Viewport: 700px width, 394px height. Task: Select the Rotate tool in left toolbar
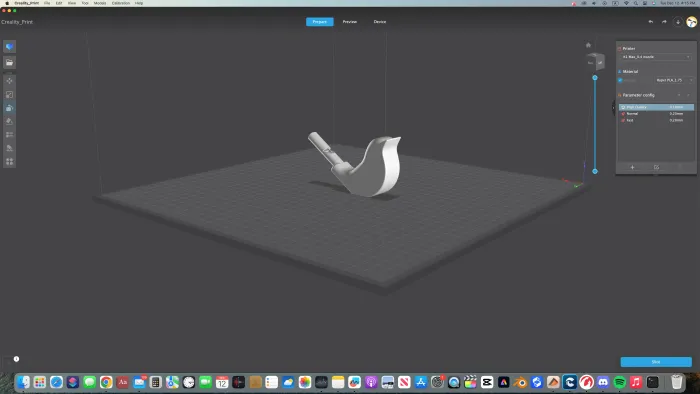click(x=9, y=108)
